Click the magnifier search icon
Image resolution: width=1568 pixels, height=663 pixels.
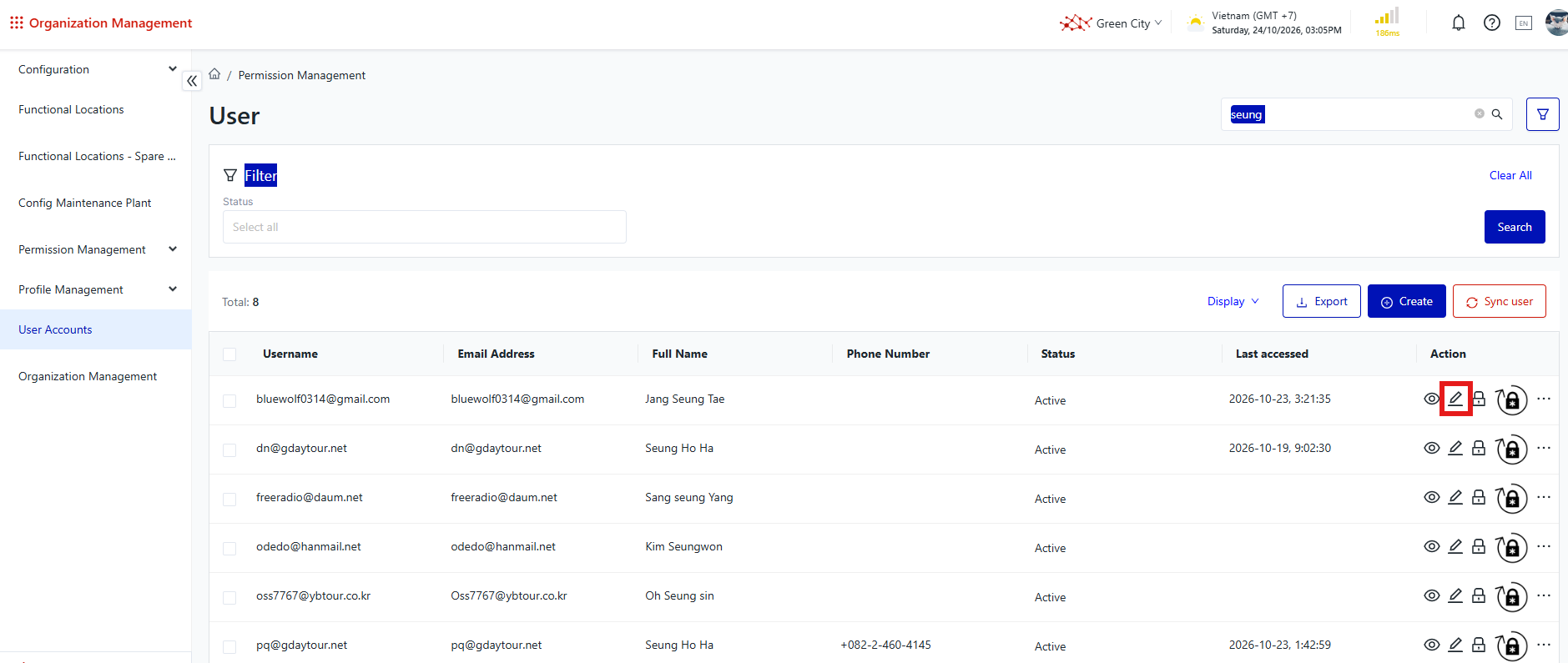(1497, 114)
